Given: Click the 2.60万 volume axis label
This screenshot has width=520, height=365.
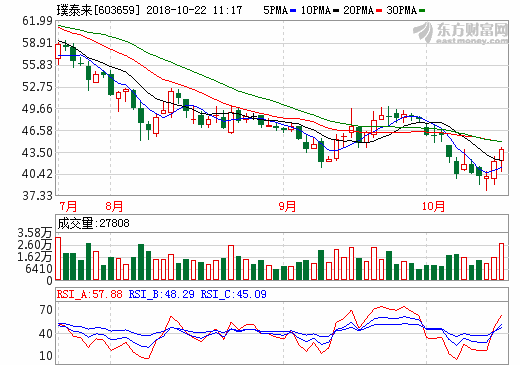Looking at the screenshot, I should click(35, 245).
